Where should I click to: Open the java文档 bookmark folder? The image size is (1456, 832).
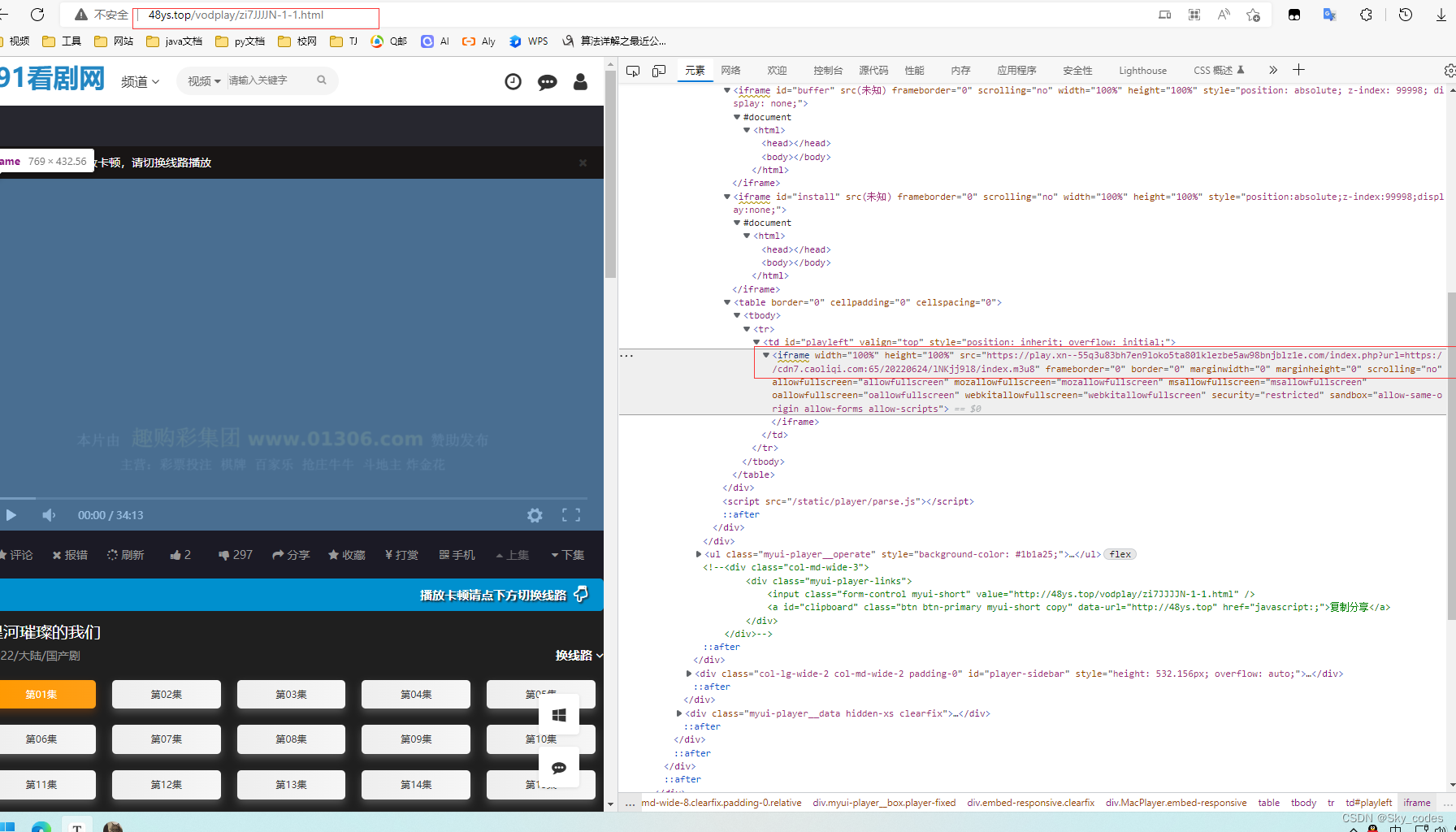click(x=175, y=41)
